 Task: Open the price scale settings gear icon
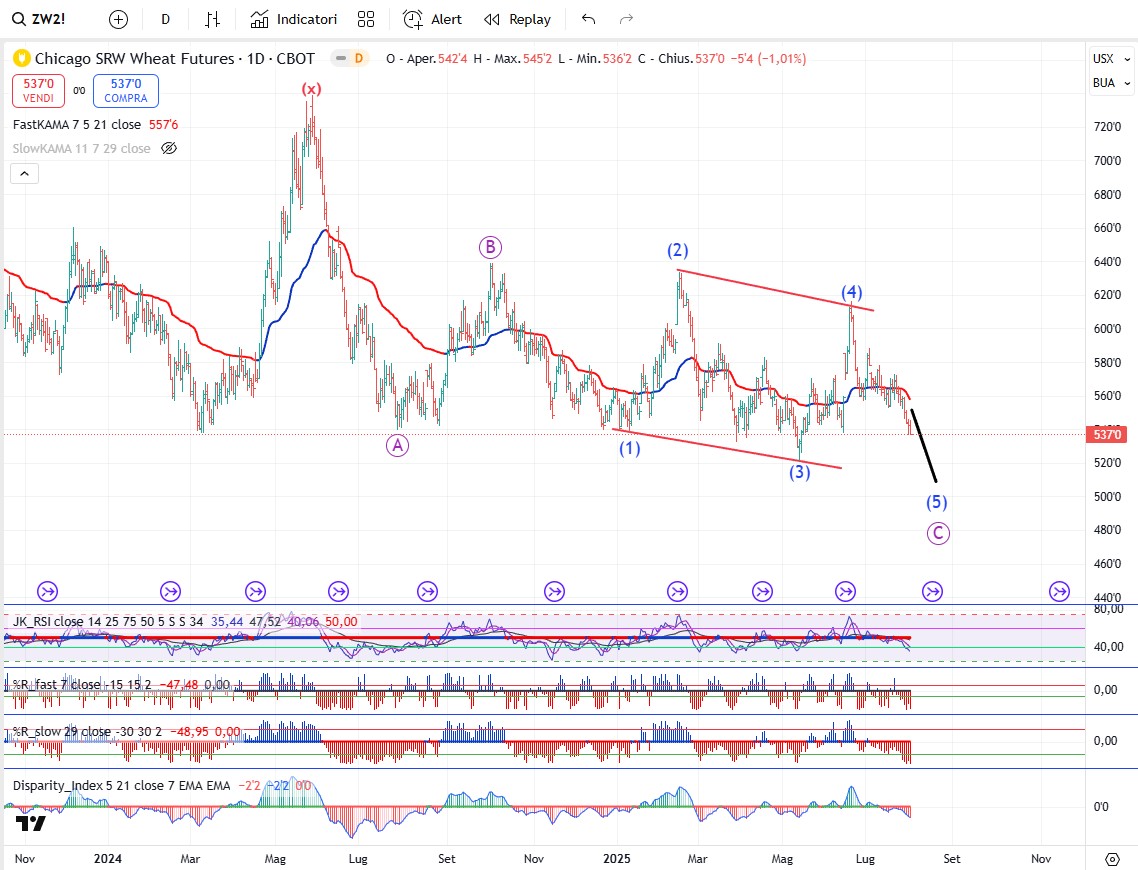pyautogui.click(x=1112, y=858)
